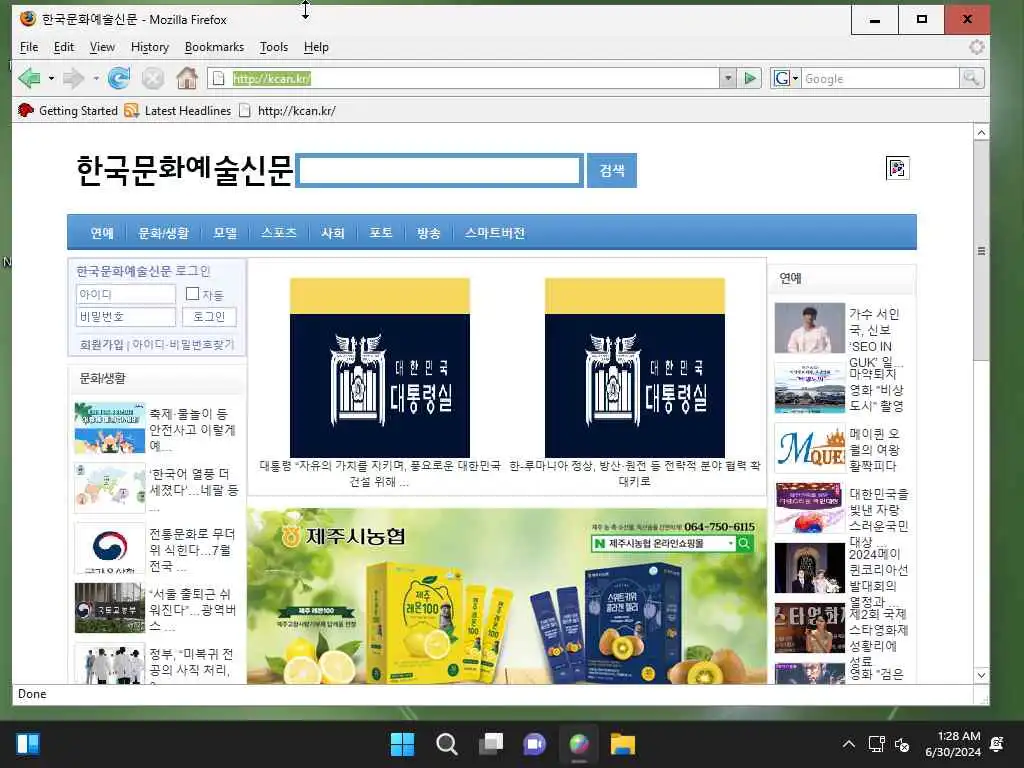
Task: Click the green Go arrow button
Action: pos(750,78)
